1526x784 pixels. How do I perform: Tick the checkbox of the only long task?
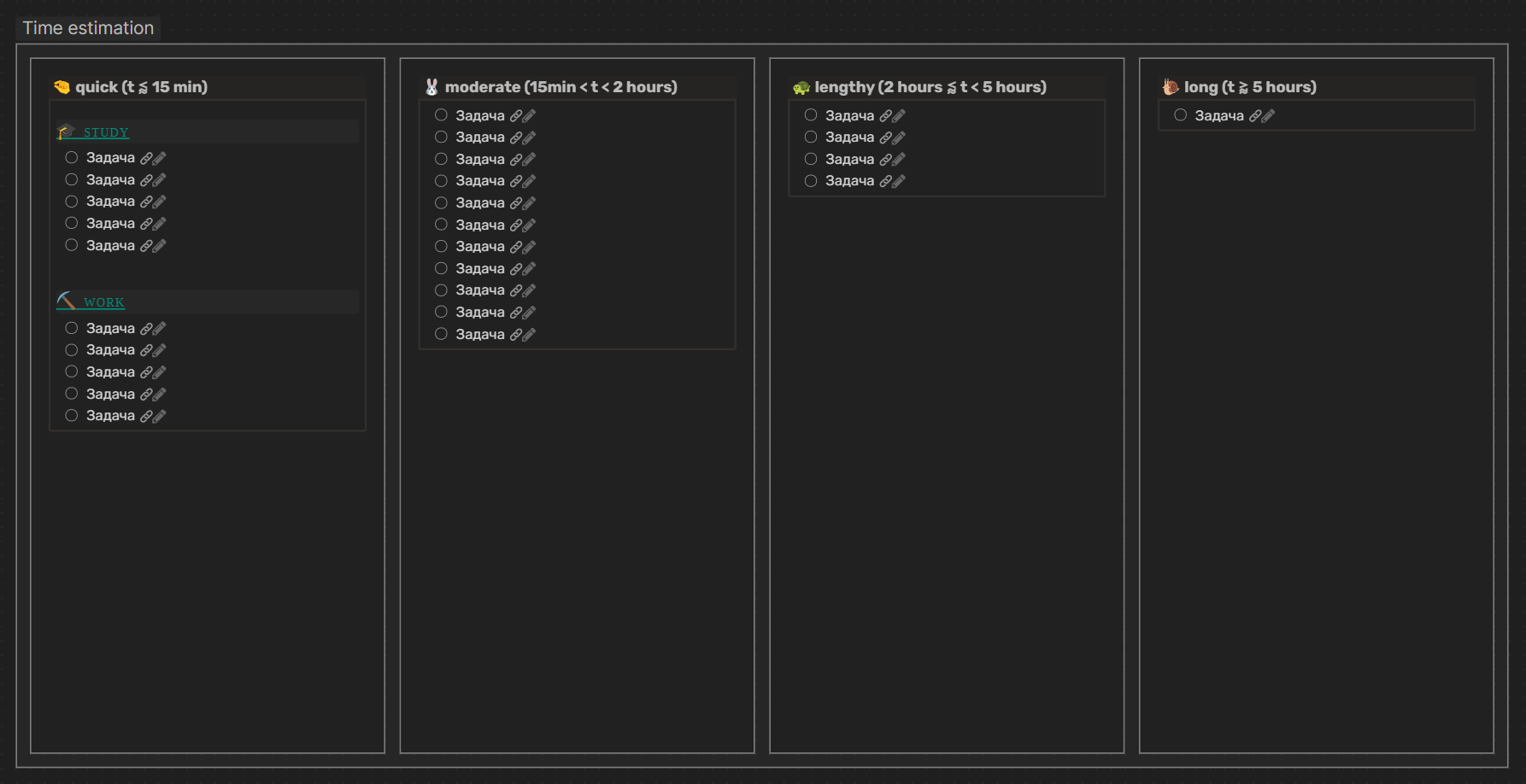[x=1180, y=115]
